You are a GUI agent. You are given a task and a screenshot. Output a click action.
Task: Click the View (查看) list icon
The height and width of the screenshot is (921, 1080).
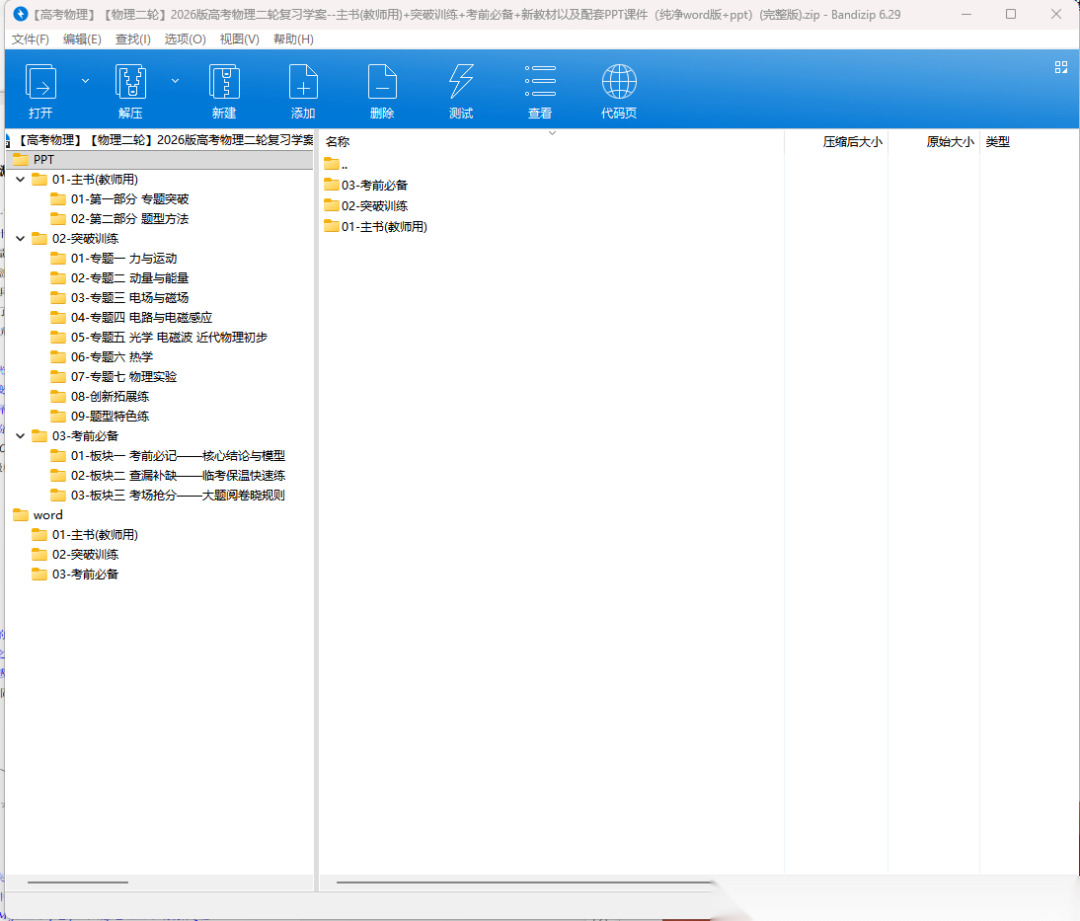[x=540, y=82]
